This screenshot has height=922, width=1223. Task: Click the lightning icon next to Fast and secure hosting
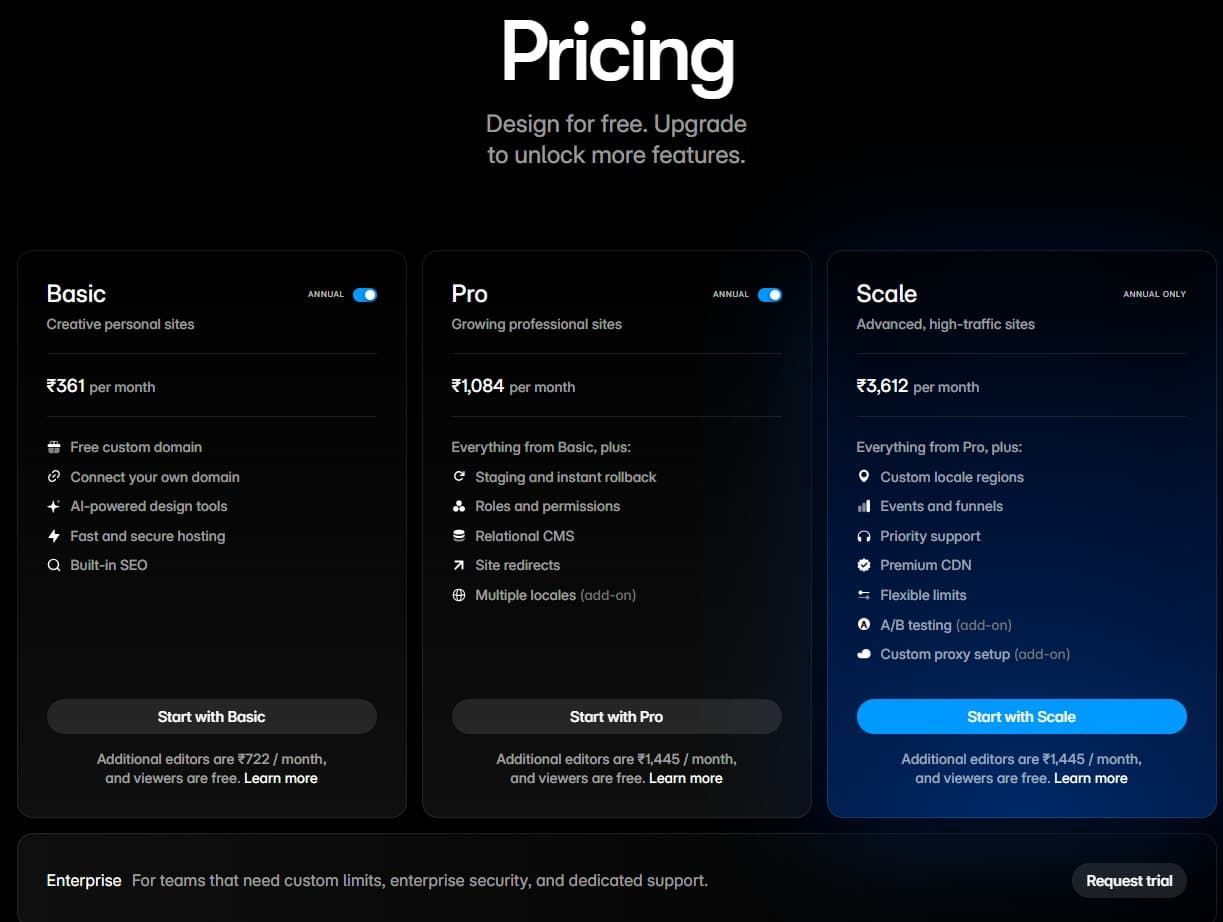coord(54,536)
